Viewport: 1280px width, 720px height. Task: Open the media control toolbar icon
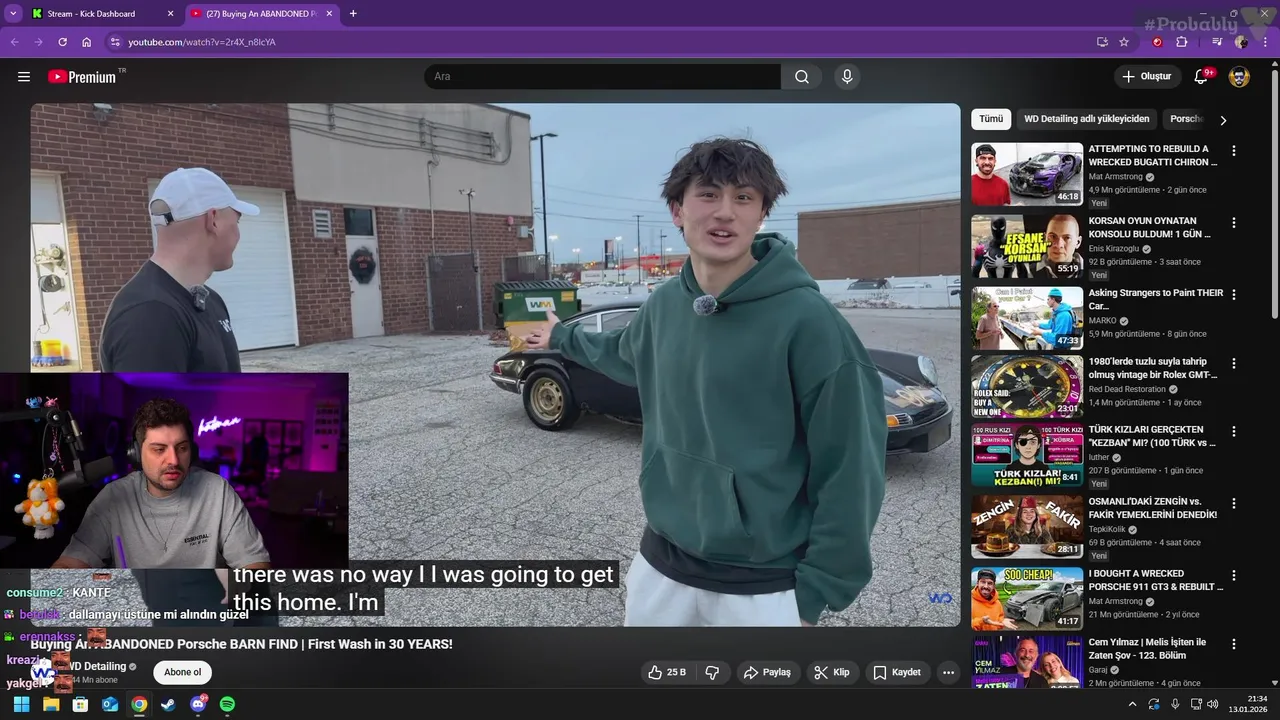(1217, 42)
